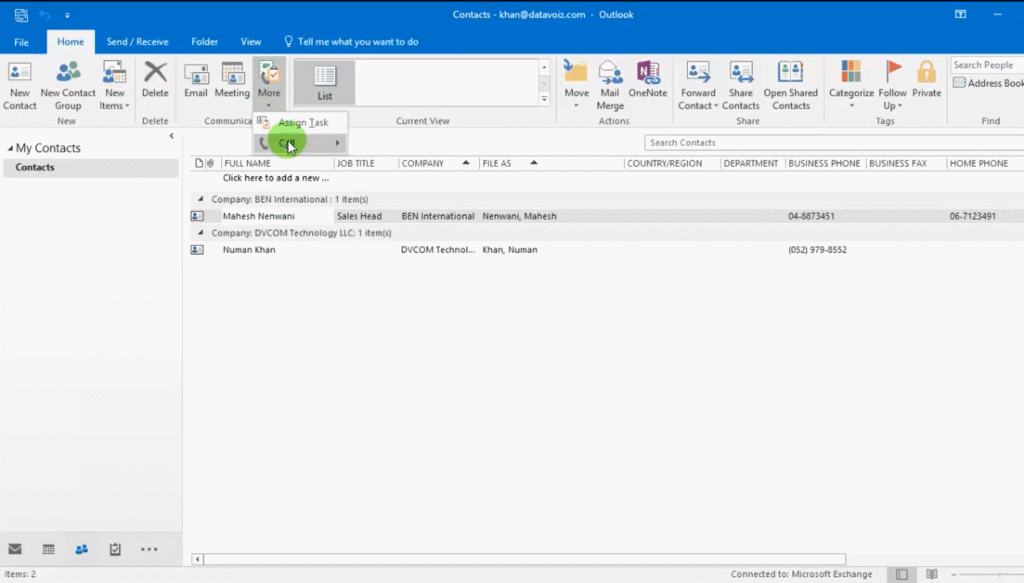Click home phone 06-7123491
1024x583 pixels.
pyautogui.click(x=972, y=216)
